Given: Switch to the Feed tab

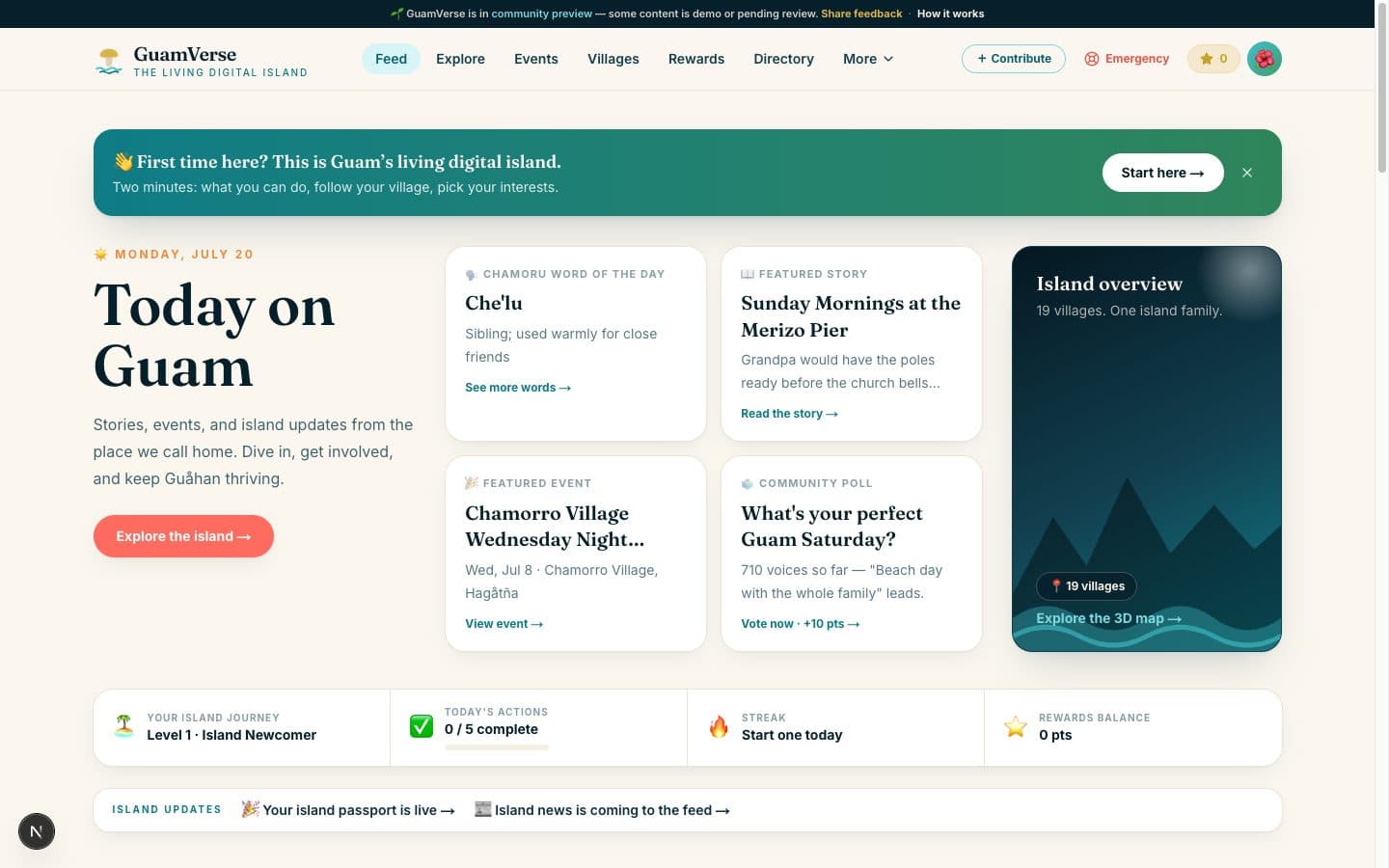Looking at the screenshot, I should point(391,59).
